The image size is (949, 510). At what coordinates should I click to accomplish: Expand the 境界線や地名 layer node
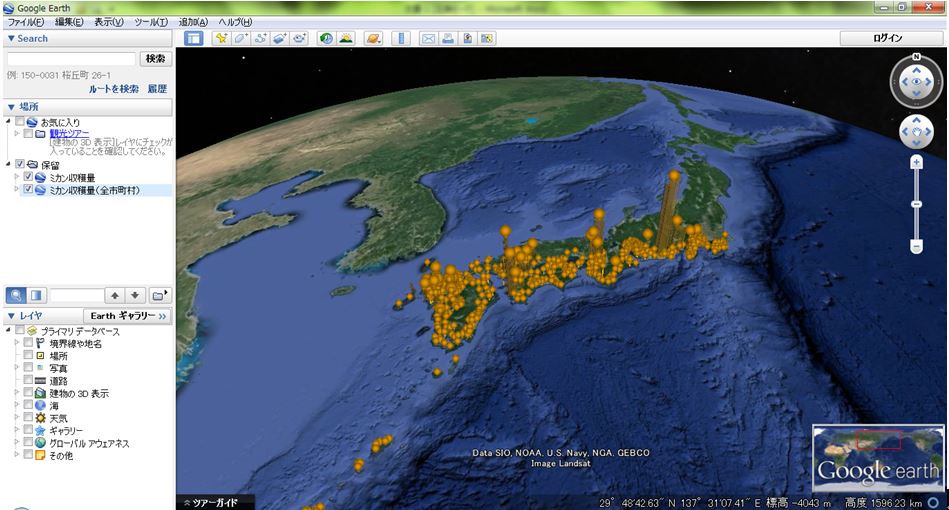(17, 342)
